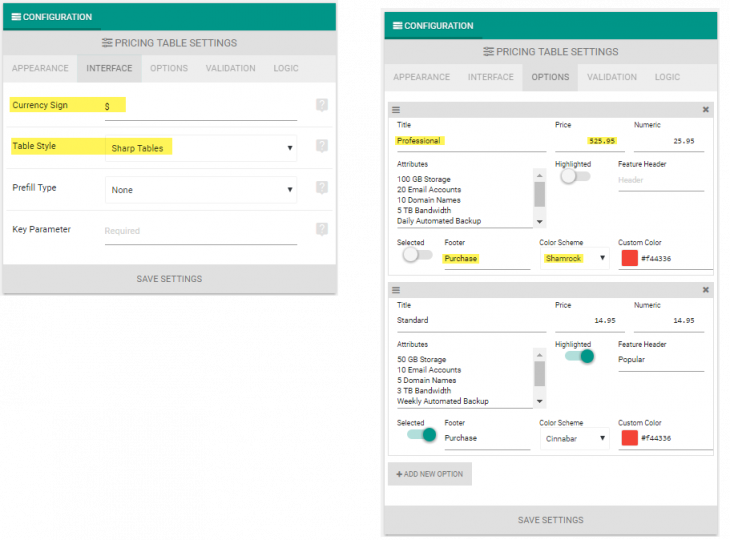Click the 'Daily Automated Backup' attribute line

tap(439, 221)
